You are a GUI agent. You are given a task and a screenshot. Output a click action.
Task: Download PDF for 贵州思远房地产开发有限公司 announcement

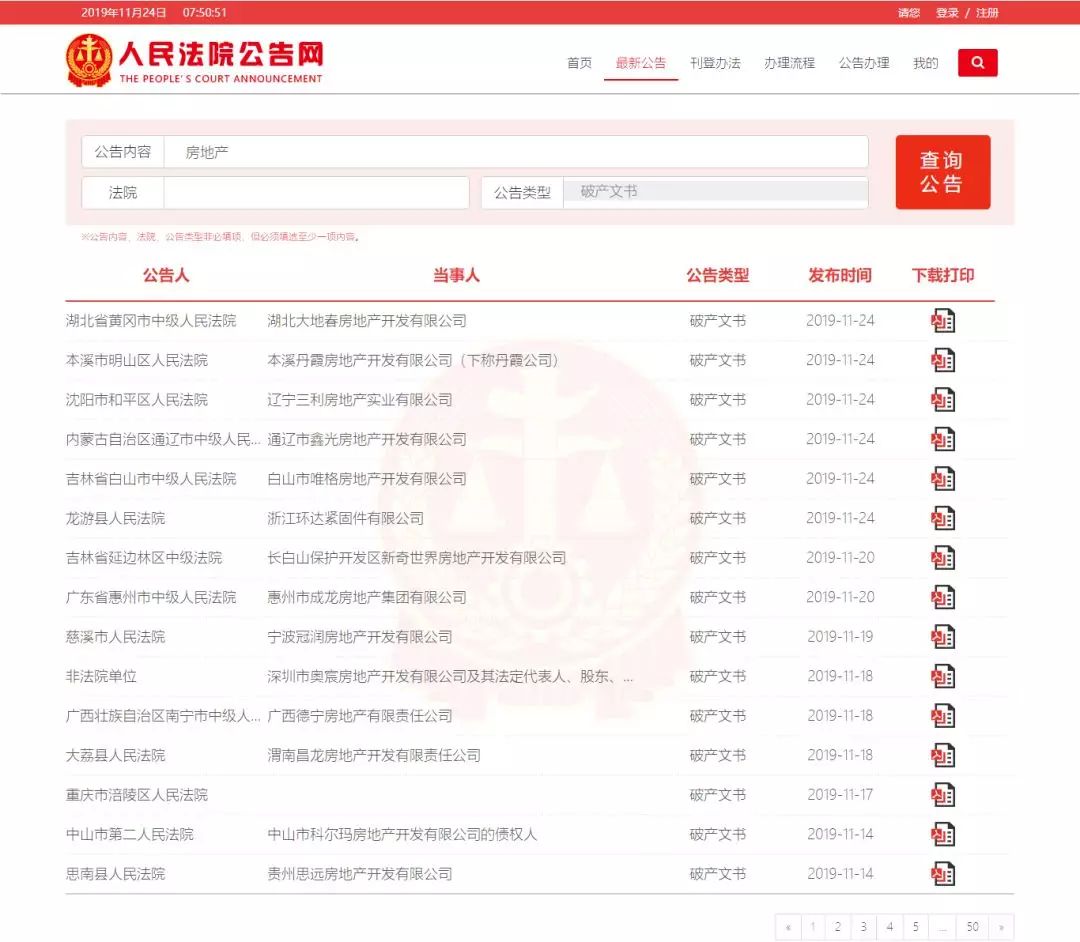[941, 874]
